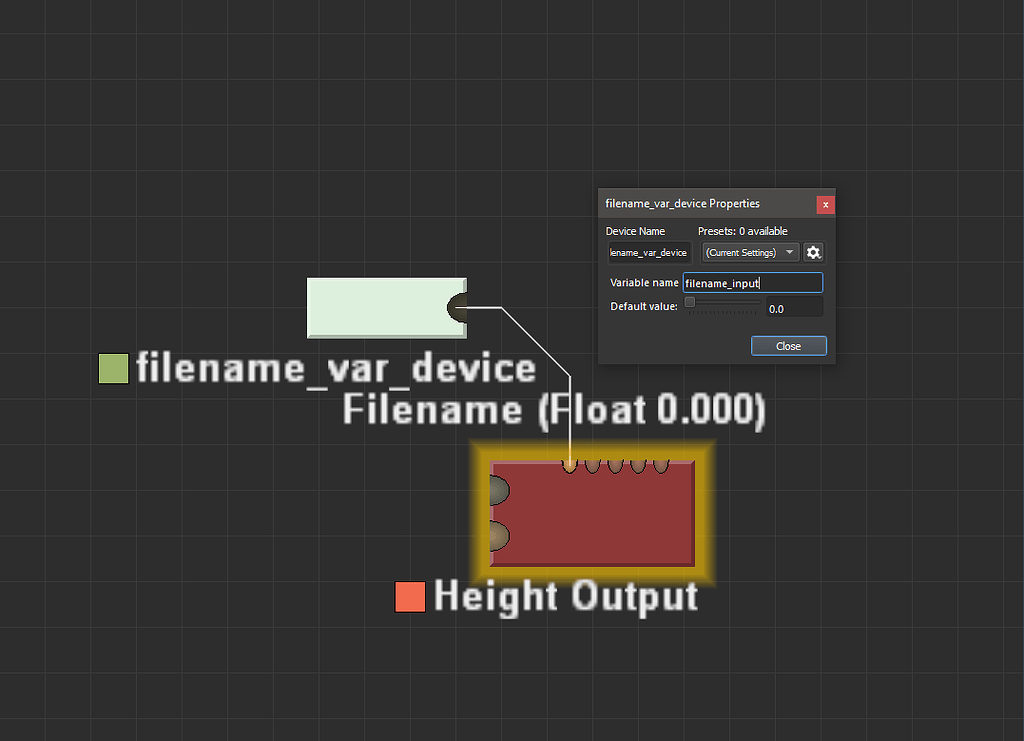This screenshot has height=741, width=1024.
Task: Click the green filename_var_device node swatch icon
Action: coord(113,368)
